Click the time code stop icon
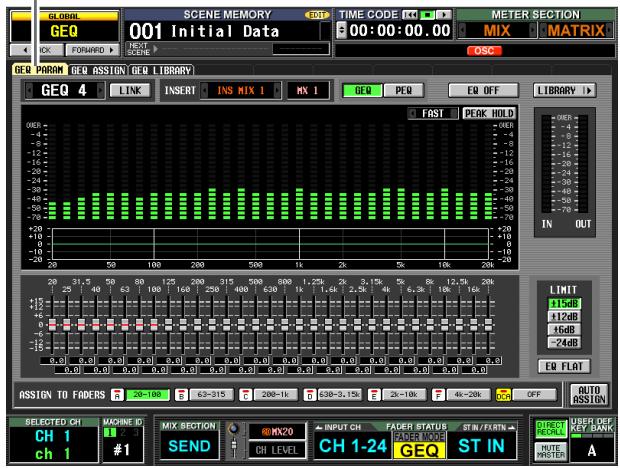 click(x=427, y=15)
